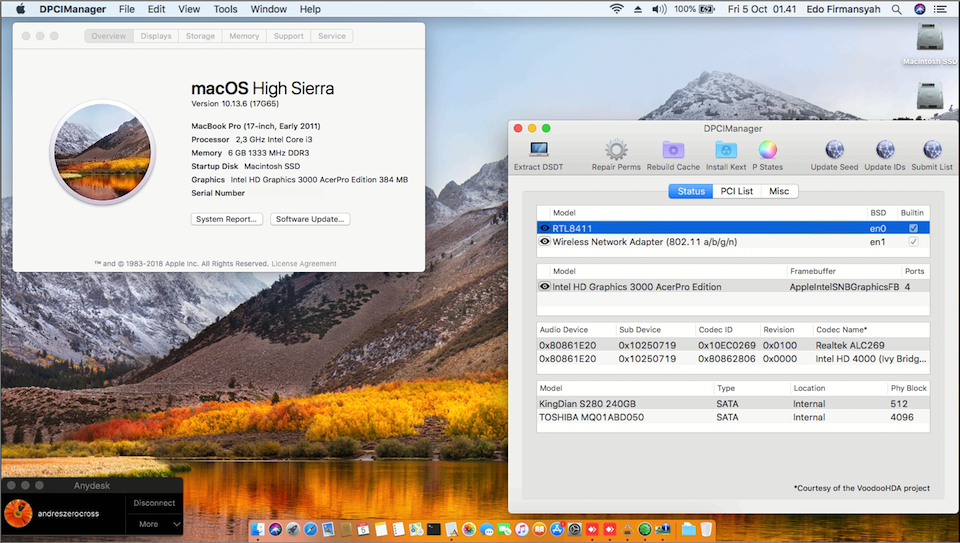Switch to Memory tab in About This Mac
Image resolution: width=960 pixels, height=543 pixels.
(x=244, y=36)
